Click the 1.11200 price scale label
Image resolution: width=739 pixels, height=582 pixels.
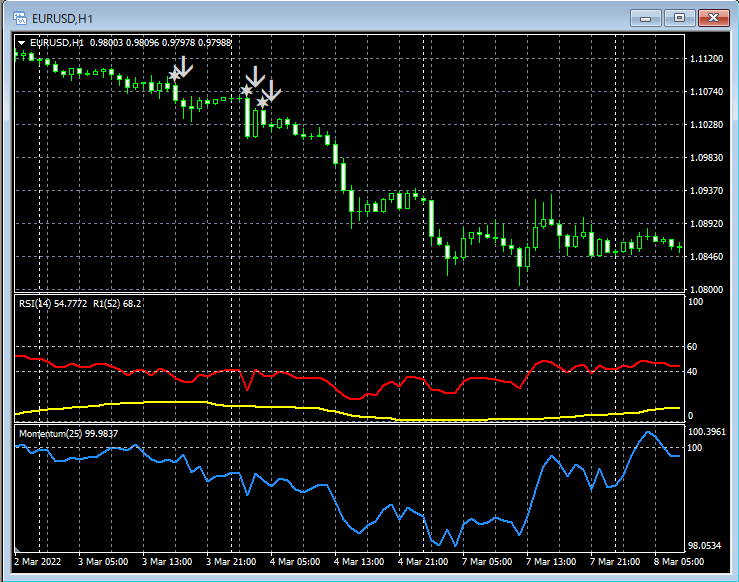coord(706,58)
